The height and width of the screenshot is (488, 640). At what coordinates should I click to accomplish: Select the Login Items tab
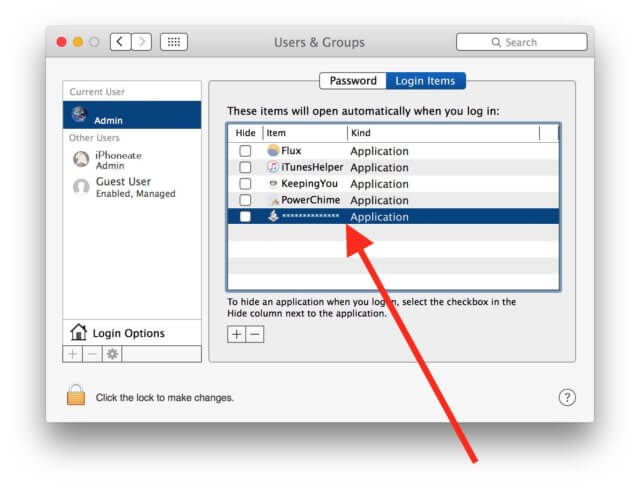[x=425, y=81]
